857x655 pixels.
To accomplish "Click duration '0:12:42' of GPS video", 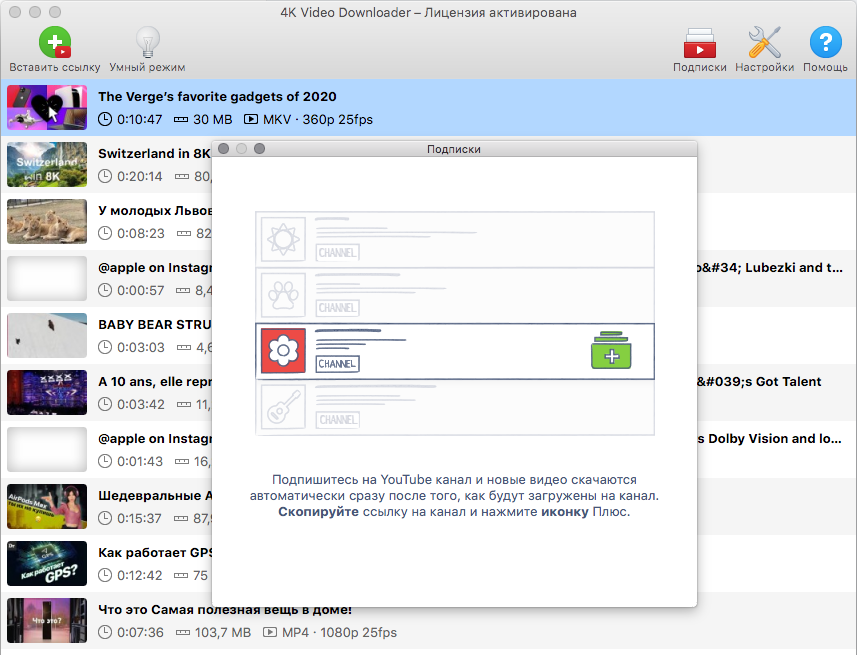I will tap(139, 576).
